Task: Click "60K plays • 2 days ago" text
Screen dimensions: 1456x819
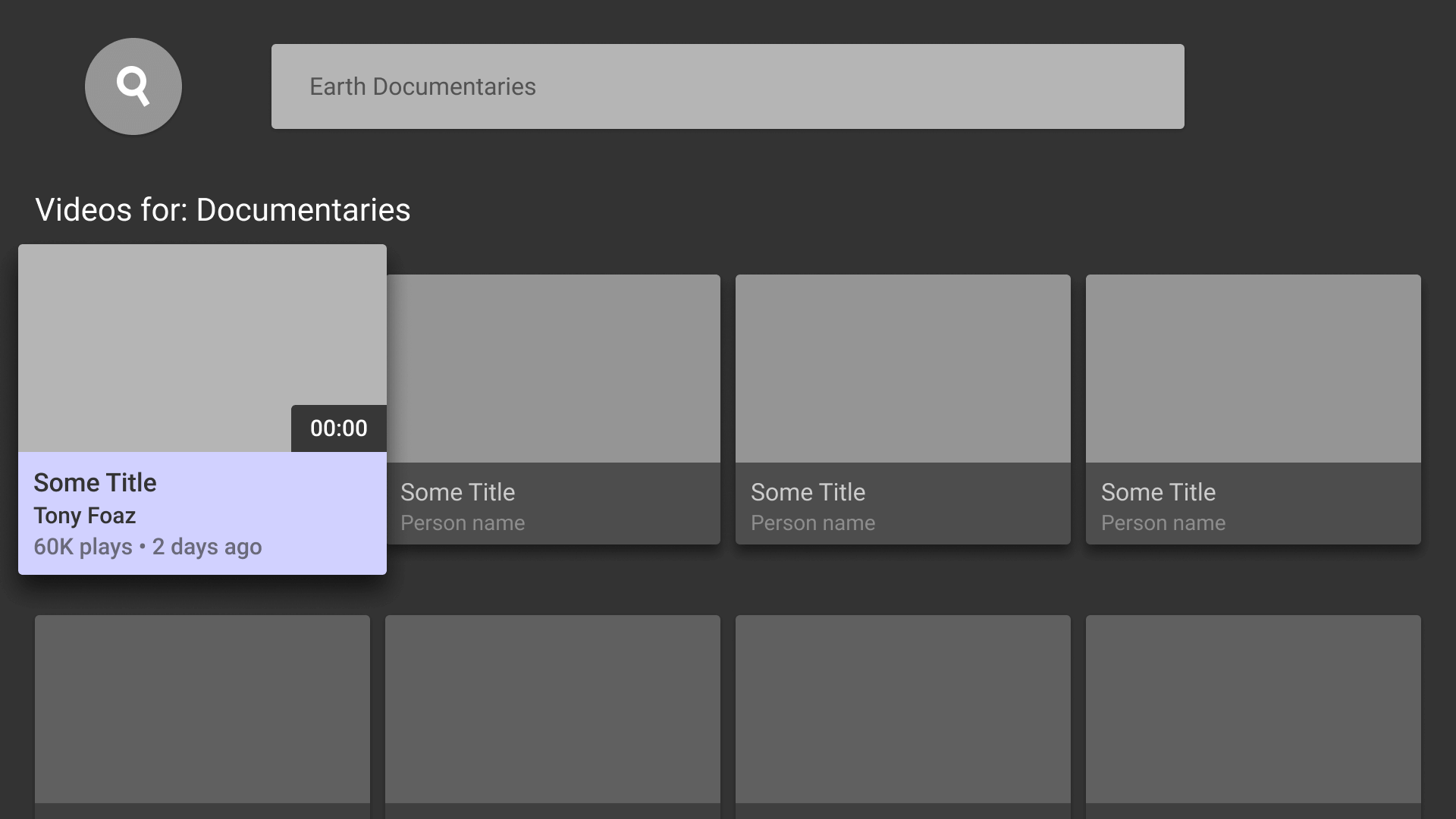Action: pos(148,547)
